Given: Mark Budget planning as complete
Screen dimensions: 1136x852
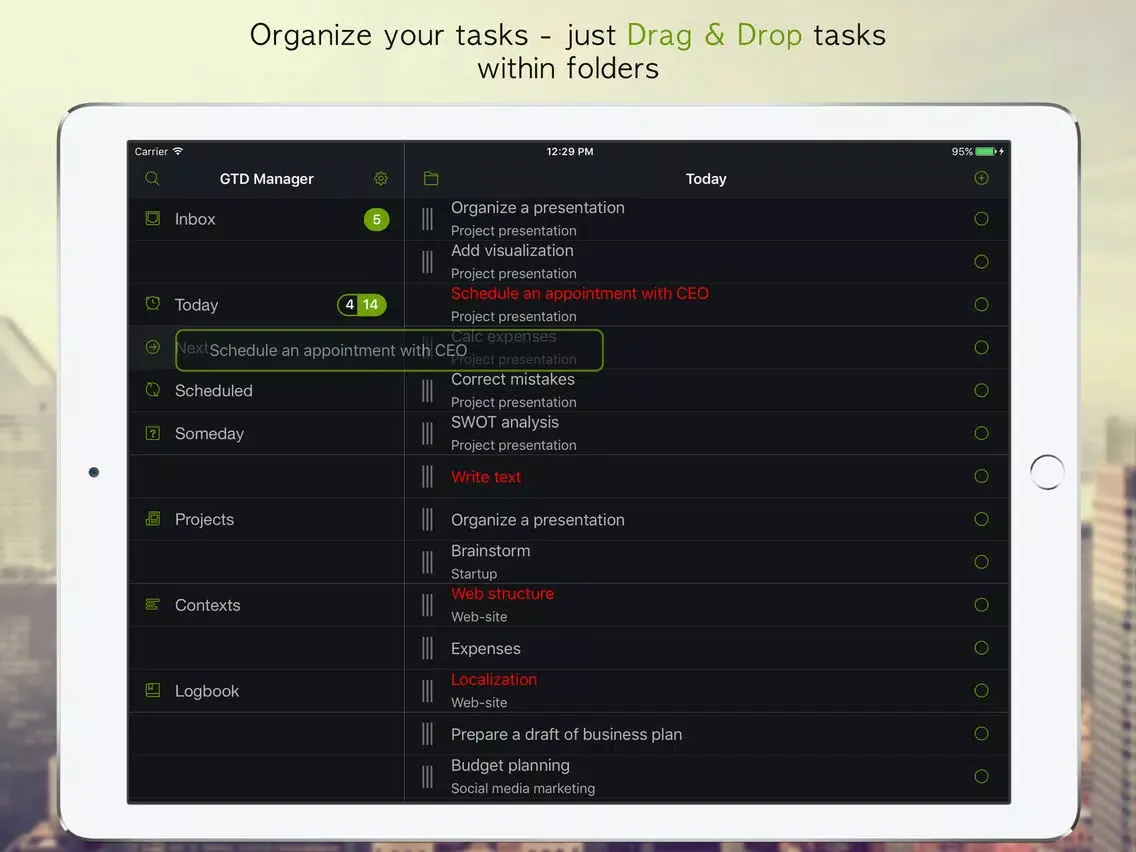Looking at the screenshot, I should (x=982, y=777).
